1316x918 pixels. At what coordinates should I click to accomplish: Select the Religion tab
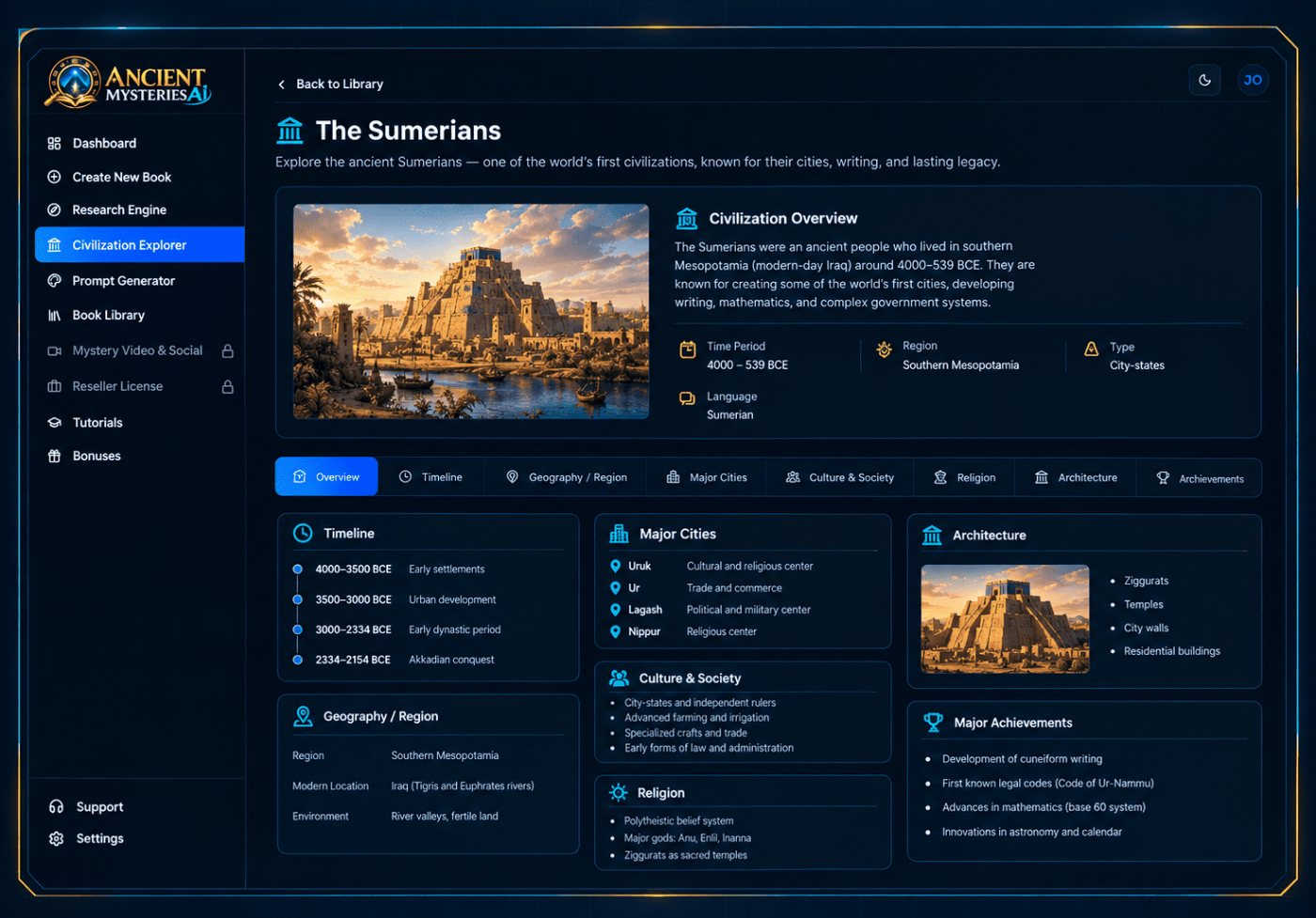click(964, 477)
